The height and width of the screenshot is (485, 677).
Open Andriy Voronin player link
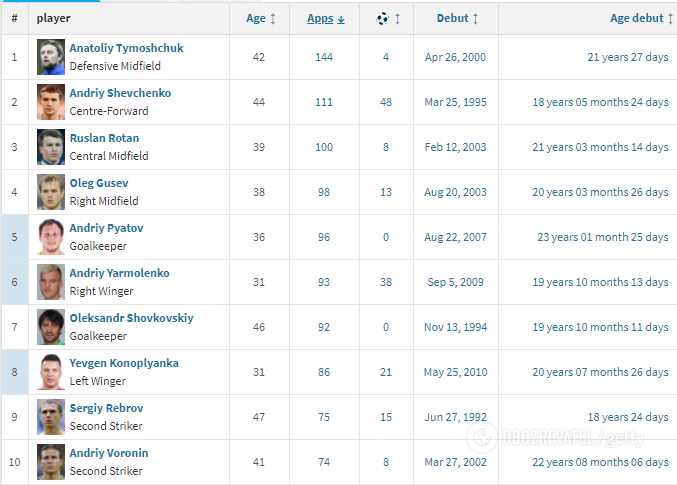pos(108,453)
